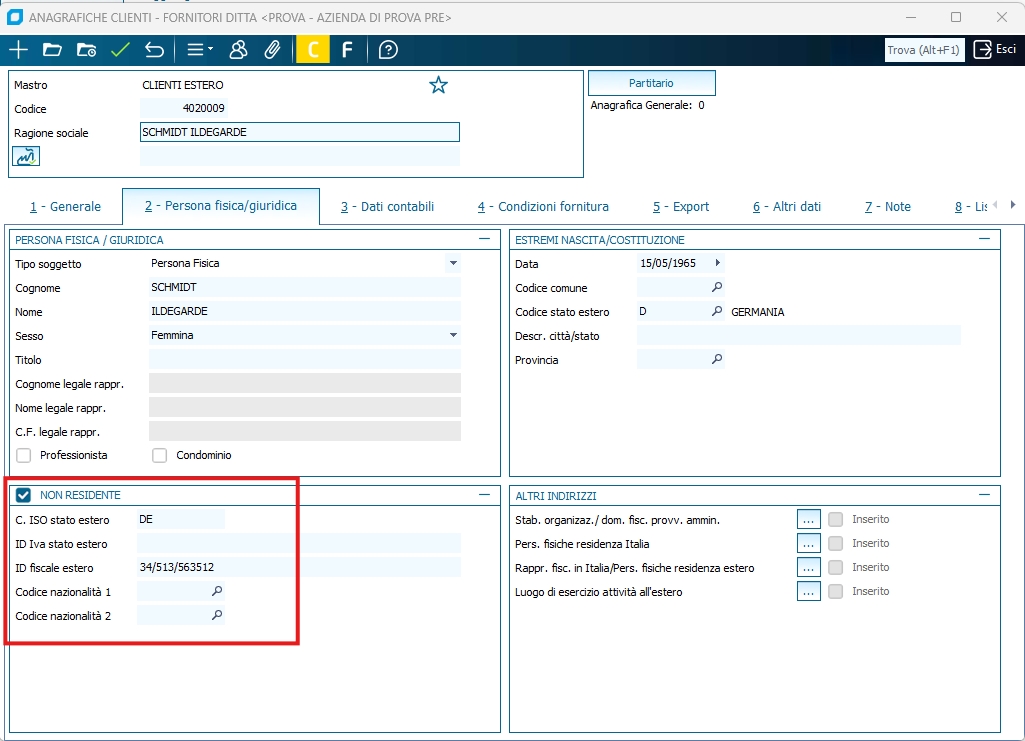Open the 5 - Export tab
The width and height of the screenshot is (1025, 741).
pyautogui.click(x=681, y=207)
